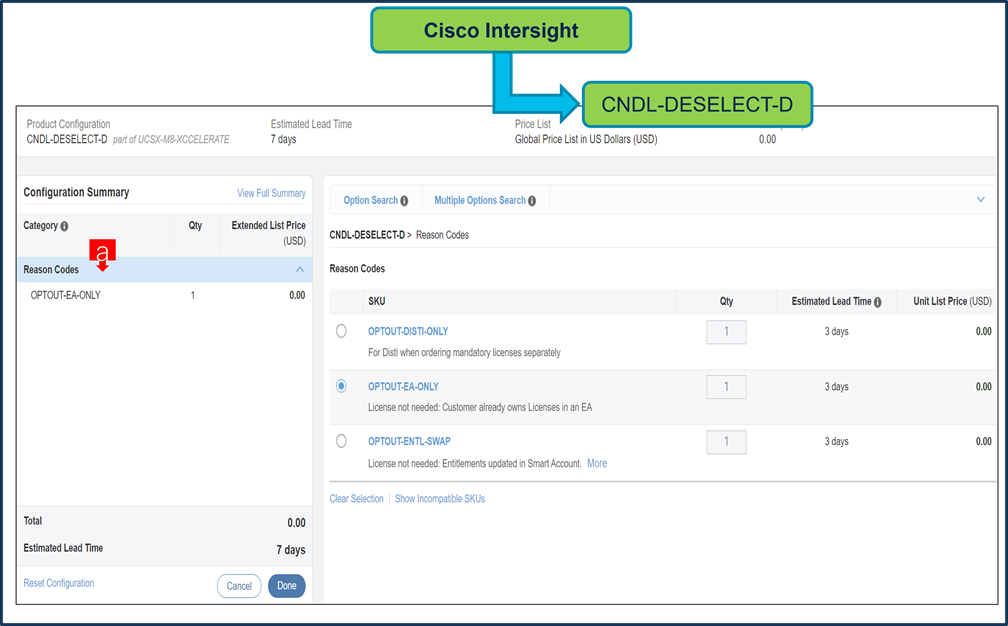Viewport: 1008px width, 626px height.
Task: Click the 'part of UCSX-M8-XCCELERATE' text
Action: point(171,139)
